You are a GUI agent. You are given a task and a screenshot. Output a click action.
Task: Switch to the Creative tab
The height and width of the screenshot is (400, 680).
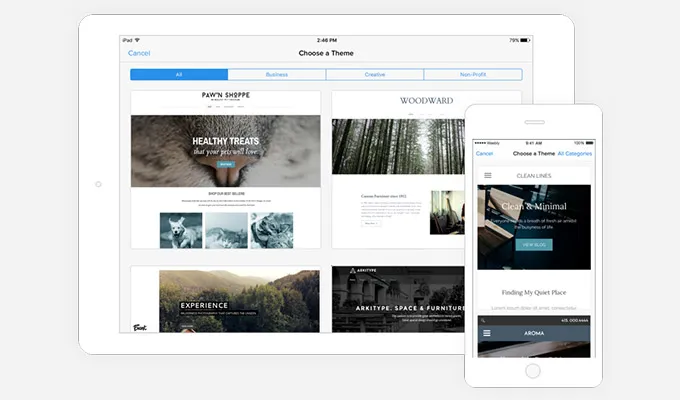(x=374, y=74)
